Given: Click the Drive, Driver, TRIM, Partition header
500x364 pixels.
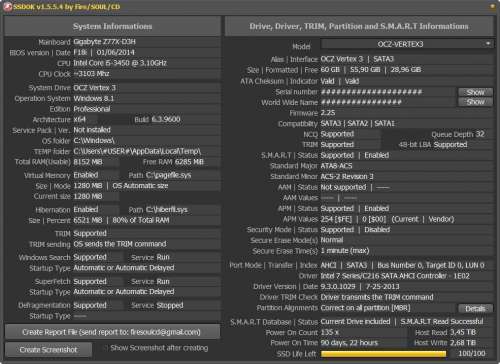Looking at the screenshot, I should click(359, 26).
